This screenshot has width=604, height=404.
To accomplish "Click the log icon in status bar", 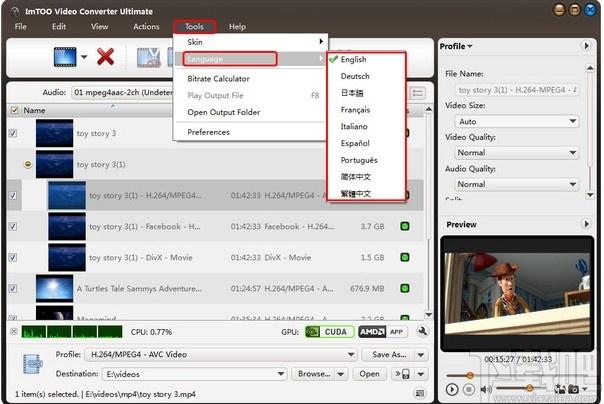I will click(420, 393).
